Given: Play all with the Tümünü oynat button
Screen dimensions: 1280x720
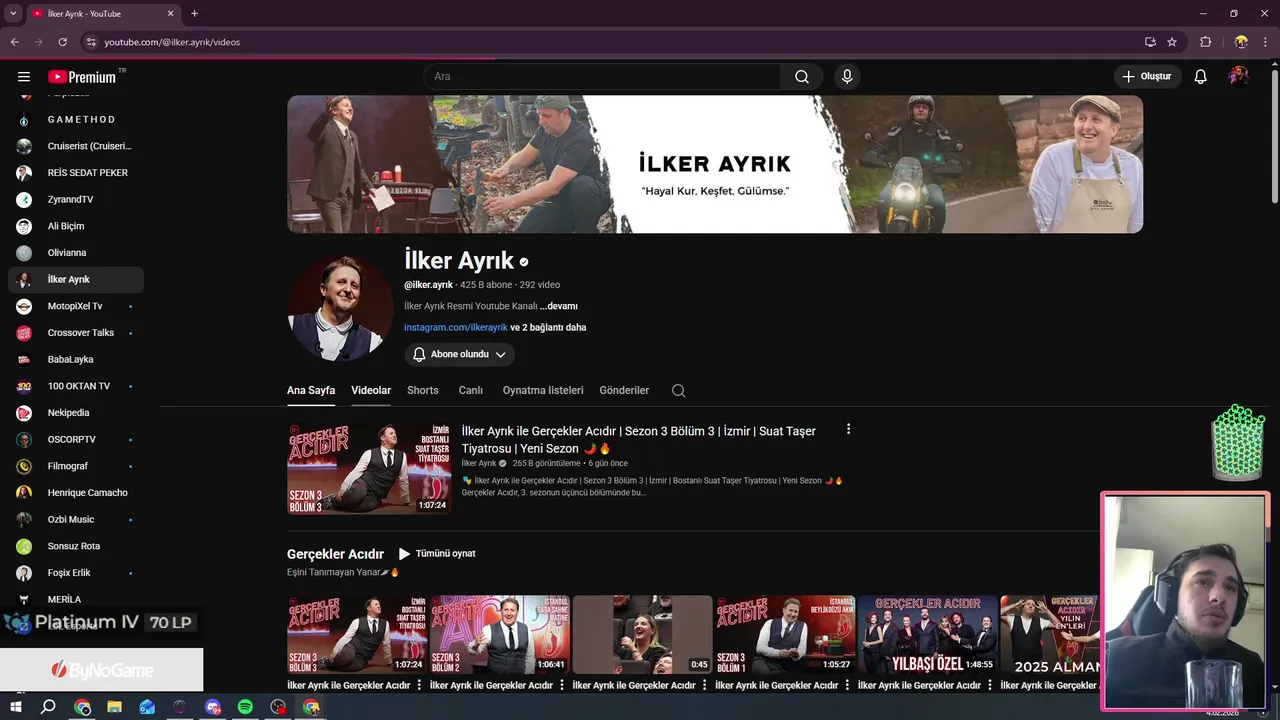Looking at the screenshot, I should pos(437,554).
